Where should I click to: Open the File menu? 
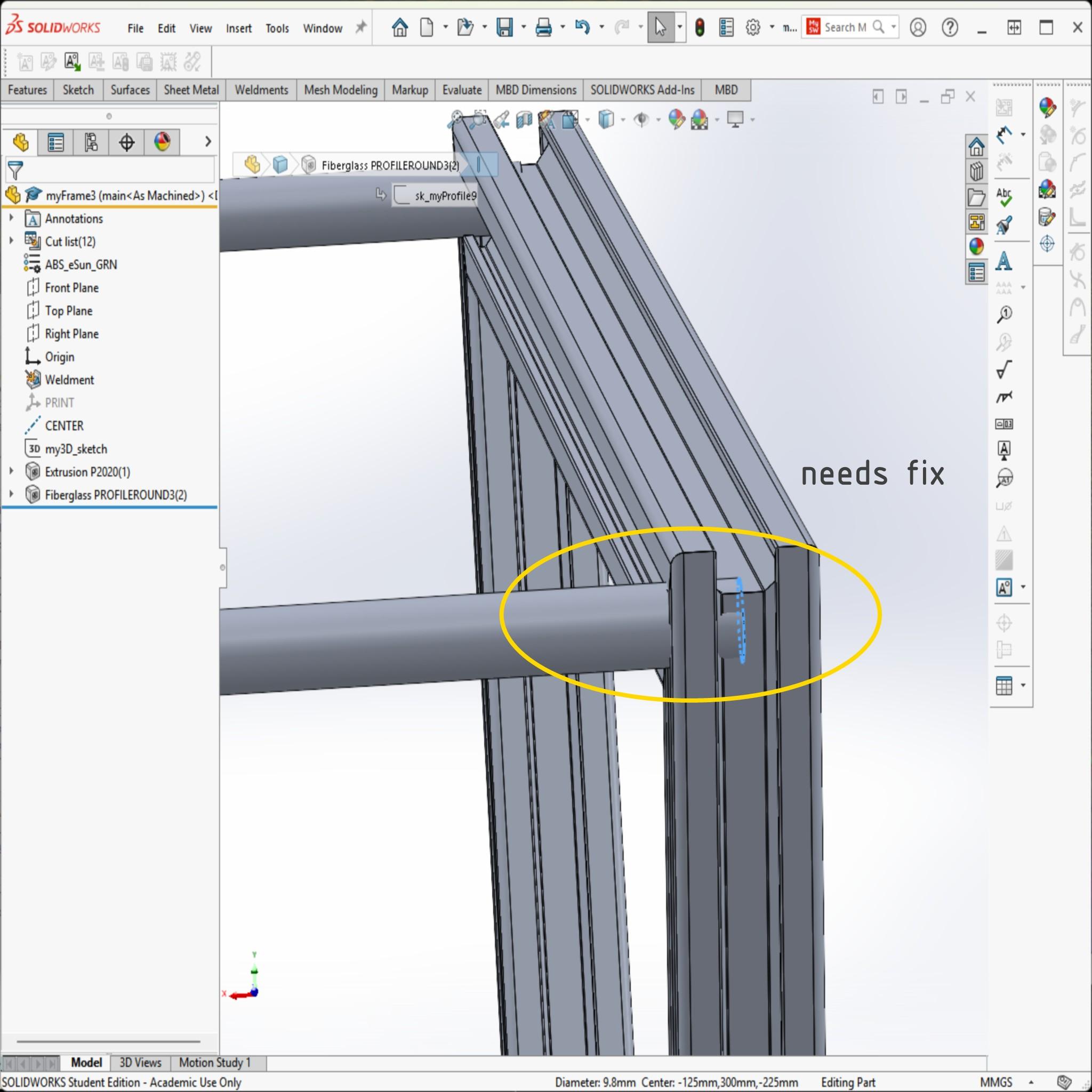pyautogui.click(x=135, y=28)
